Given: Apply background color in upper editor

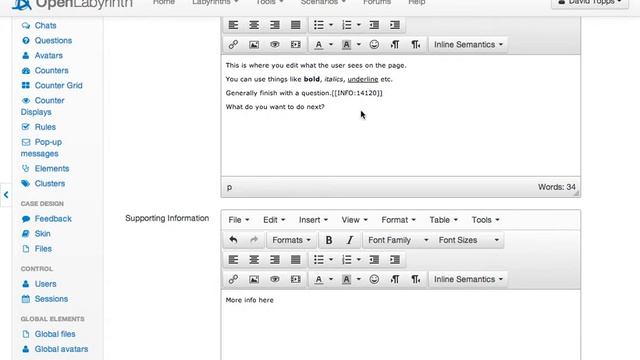Looking at the screenshot, I should click(347, 44).
